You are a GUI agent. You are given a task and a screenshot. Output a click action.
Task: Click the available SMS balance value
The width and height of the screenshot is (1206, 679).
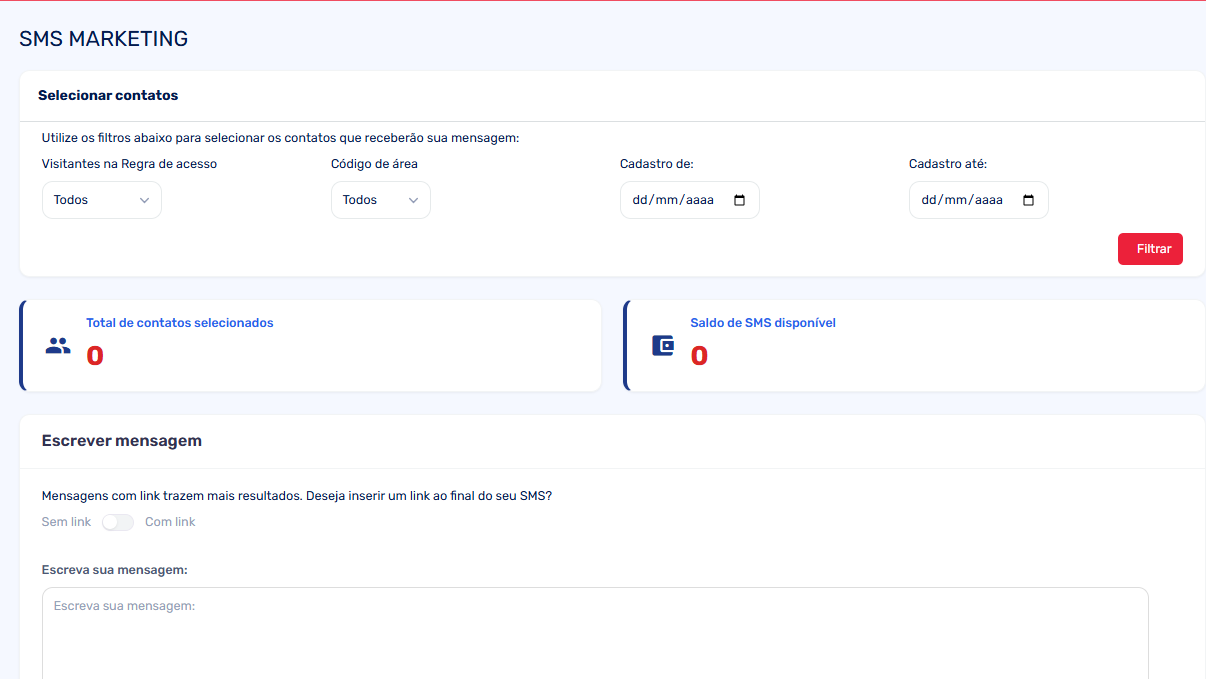pyautogui.click(x=699, y=356)
